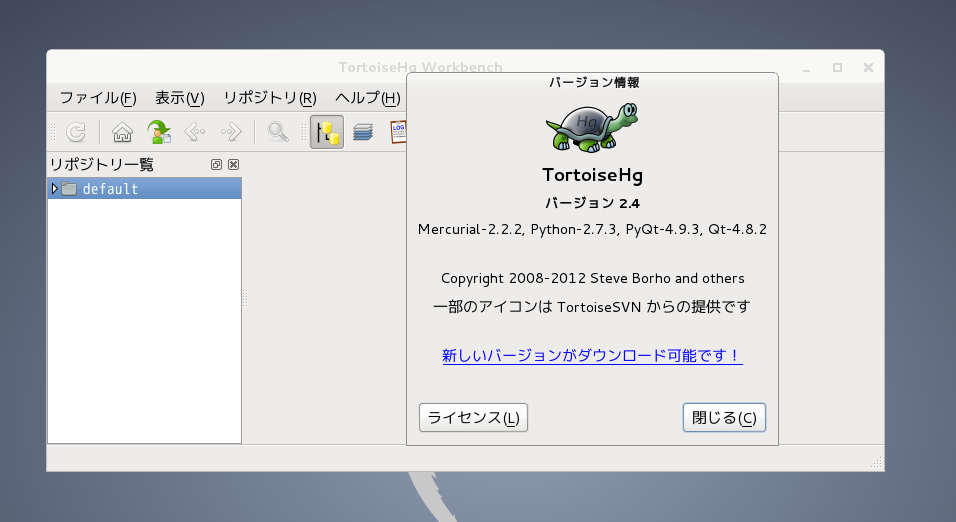Maximize the TortoiseHg Workbench window
This screenshot has width=956, height=522.
[837, 68]
